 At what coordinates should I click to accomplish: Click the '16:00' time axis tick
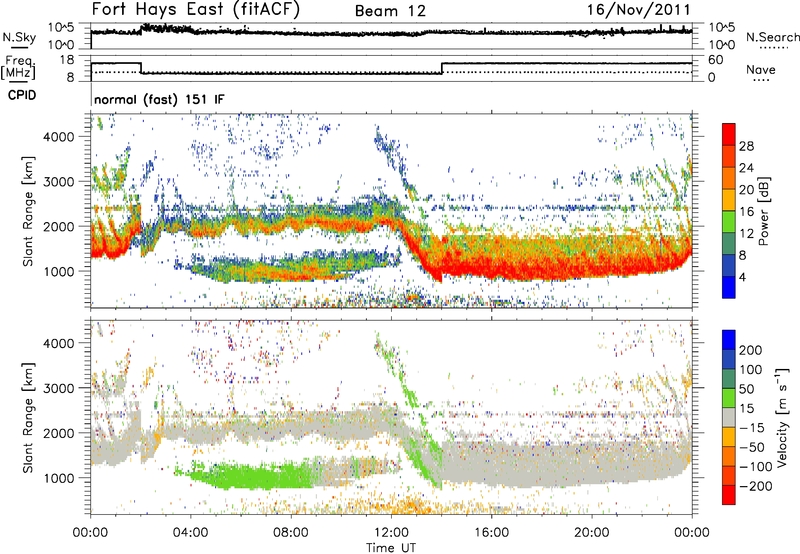491,532
